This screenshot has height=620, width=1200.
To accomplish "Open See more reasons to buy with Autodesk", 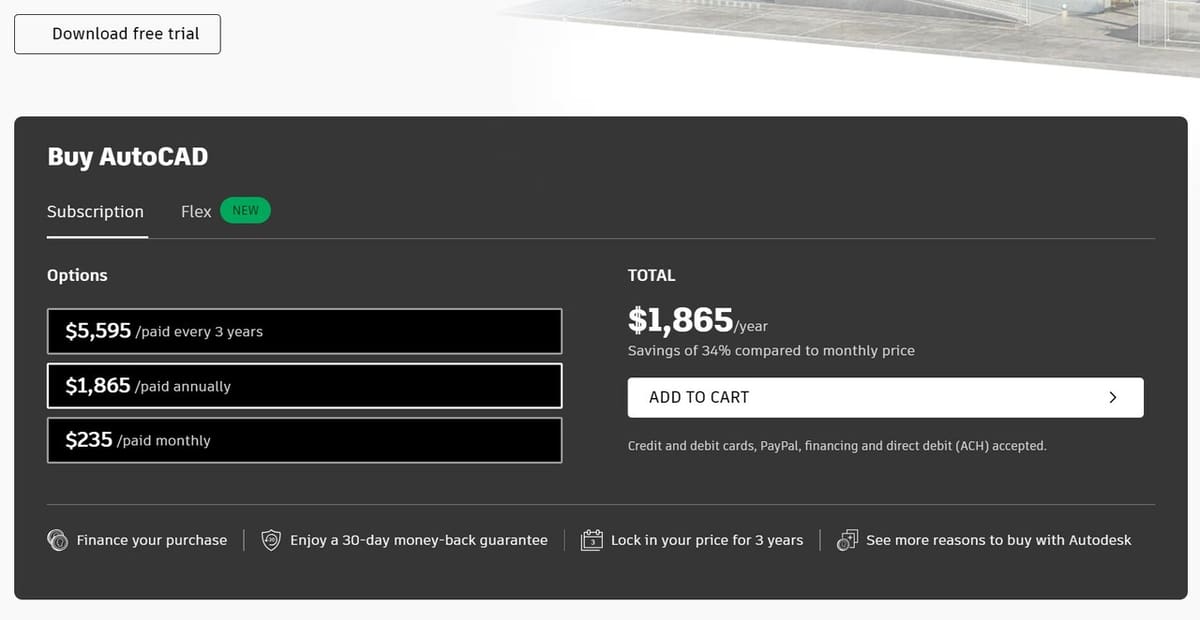I will (x=999, y=540).
